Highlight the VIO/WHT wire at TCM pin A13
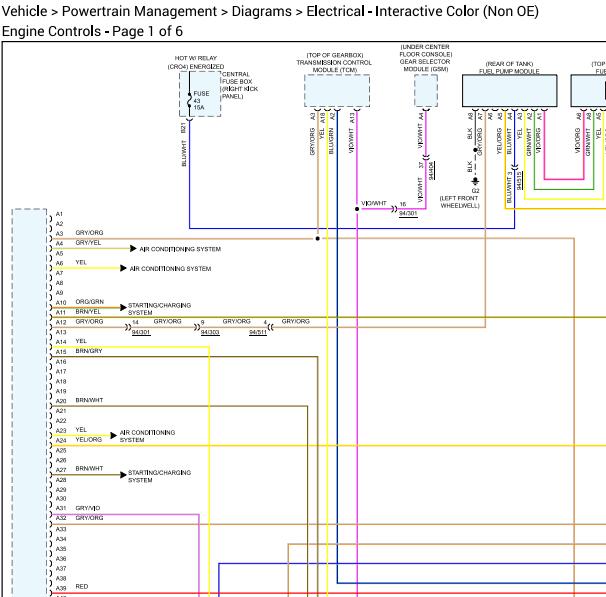The height and width of the screenshot is (597, 606). tap(357, 158)
